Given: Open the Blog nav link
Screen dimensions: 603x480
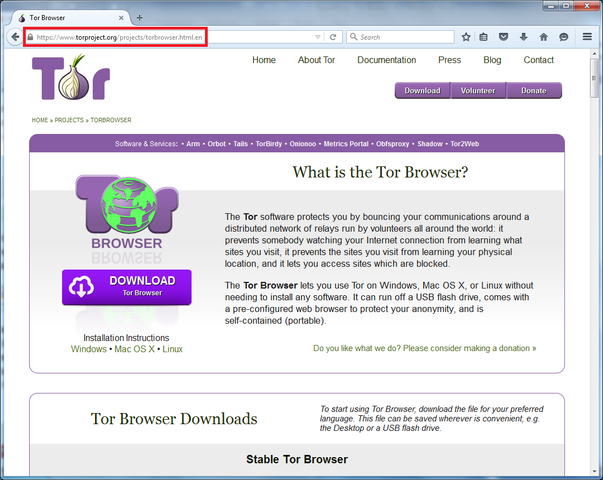Looking at the screenshot, I should (x=492, y=60).
